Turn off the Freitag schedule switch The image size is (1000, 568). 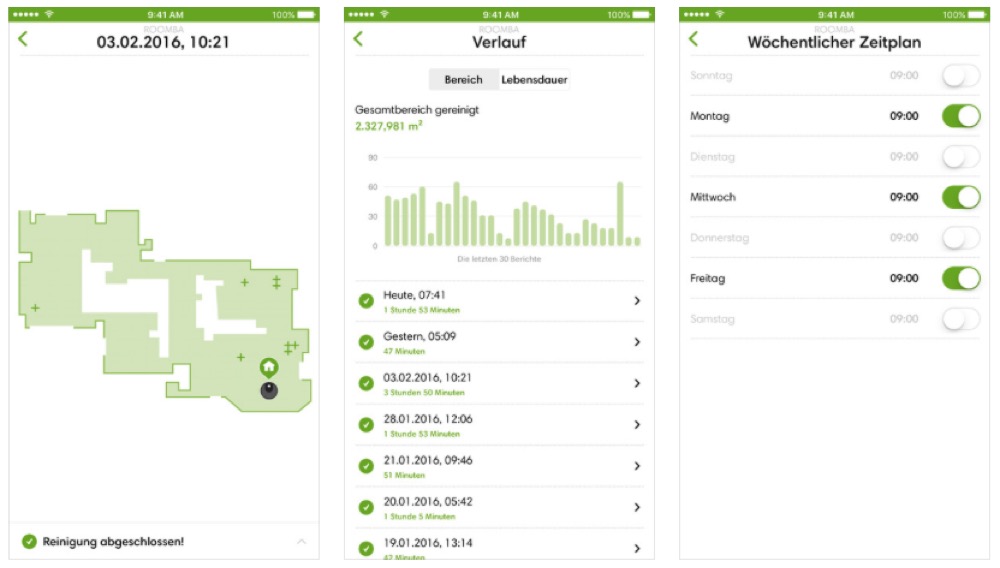click(960, 279)
